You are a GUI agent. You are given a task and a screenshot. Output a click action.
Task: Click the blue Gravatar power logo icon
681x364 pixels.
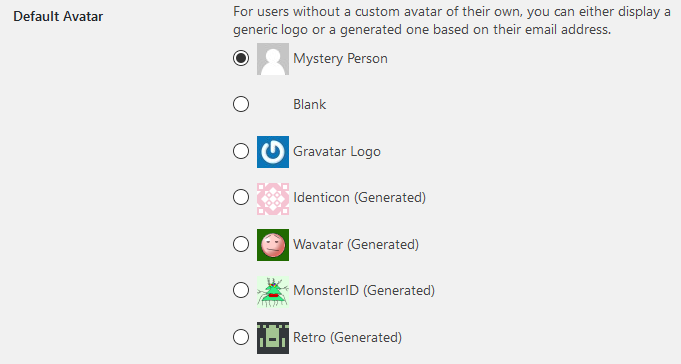273,152
